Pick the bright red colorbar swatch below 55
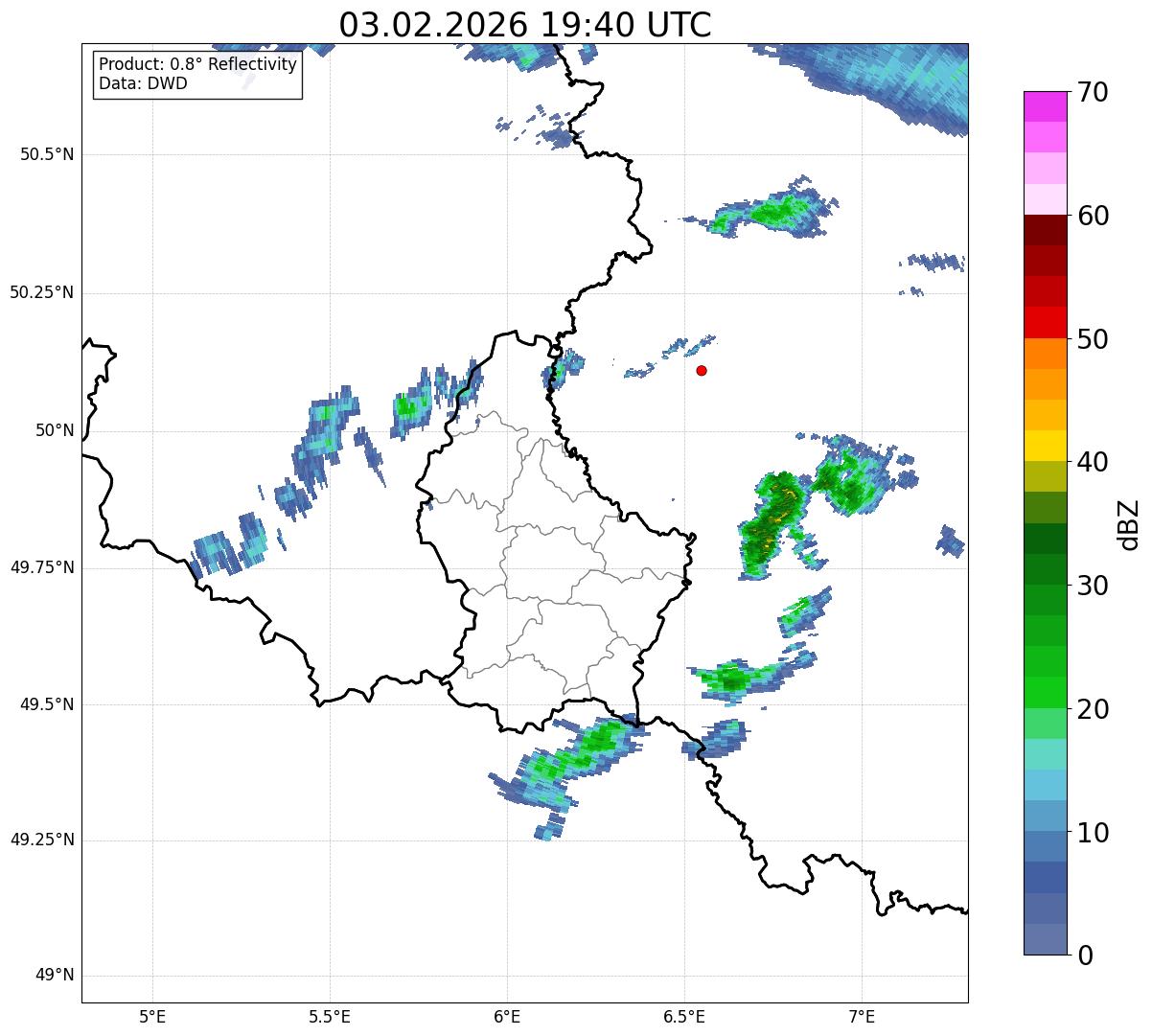 [x=1046, y=323]
